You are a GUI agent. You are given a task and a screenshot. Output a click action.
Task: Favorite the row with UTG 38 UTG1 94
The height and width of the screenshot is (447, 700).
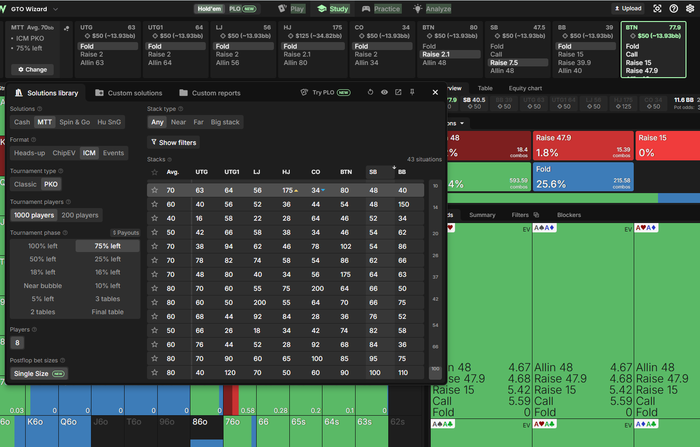[x=154, y=246]
